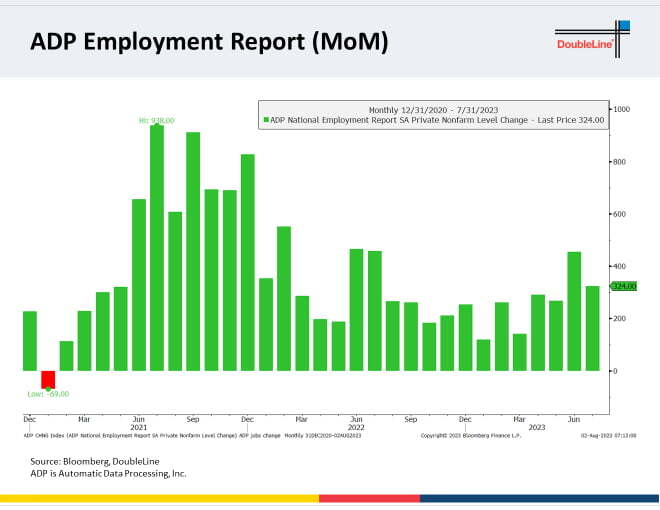Click the 2023 year label on x-axis
This screenshot has height=510, width=660.
537,428
